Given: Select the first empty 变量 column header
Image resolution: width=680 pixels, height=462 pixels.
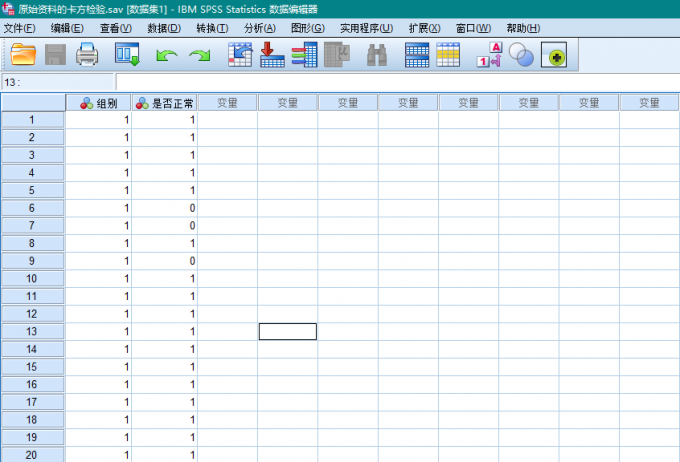Looking at the screenshot, I should [x=227, y=103].
